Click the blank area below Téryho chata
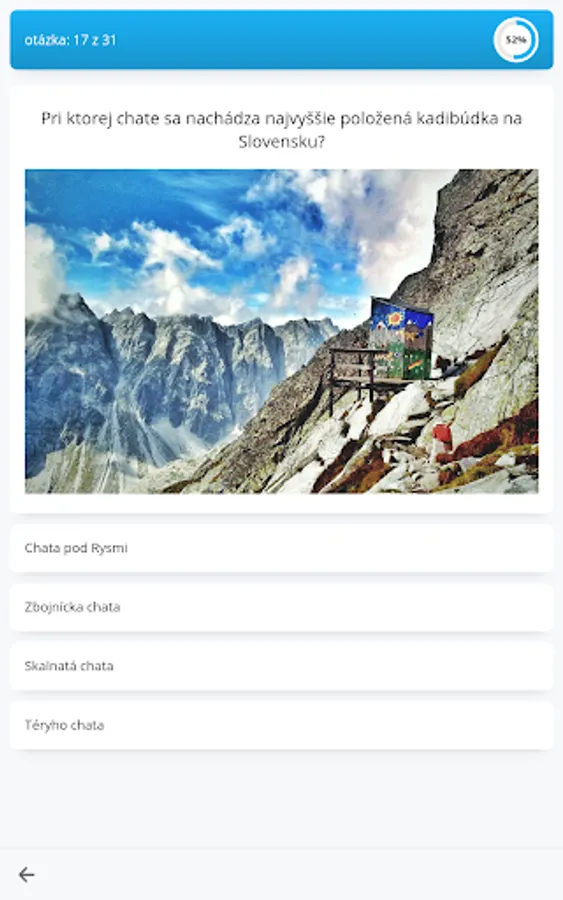Screen dimensions: 563x900 (x=281, y=798)
